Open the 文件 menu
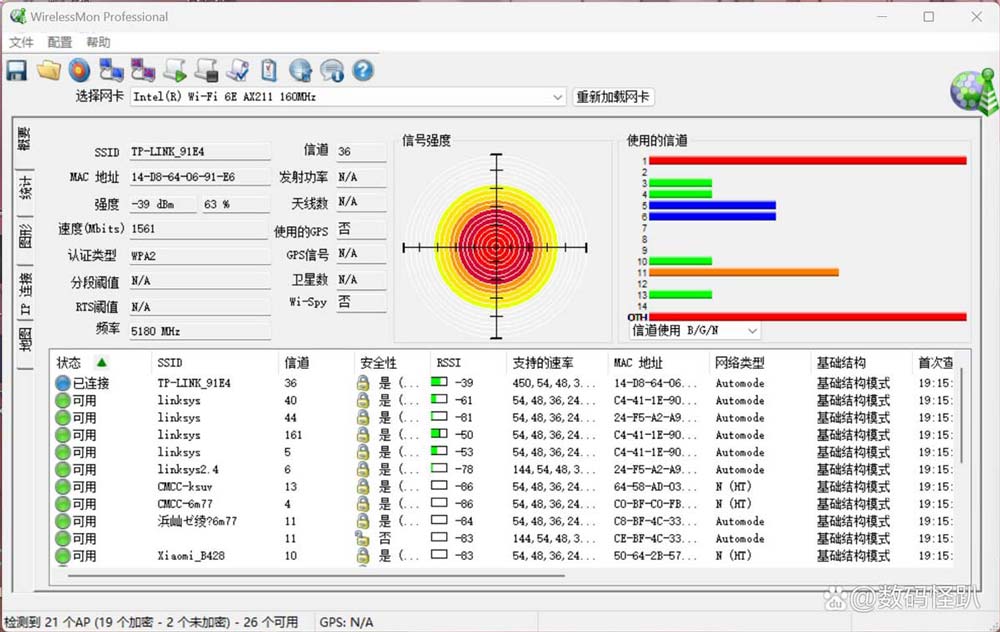The image size is (1000, 632). click(x=21, y=42)
